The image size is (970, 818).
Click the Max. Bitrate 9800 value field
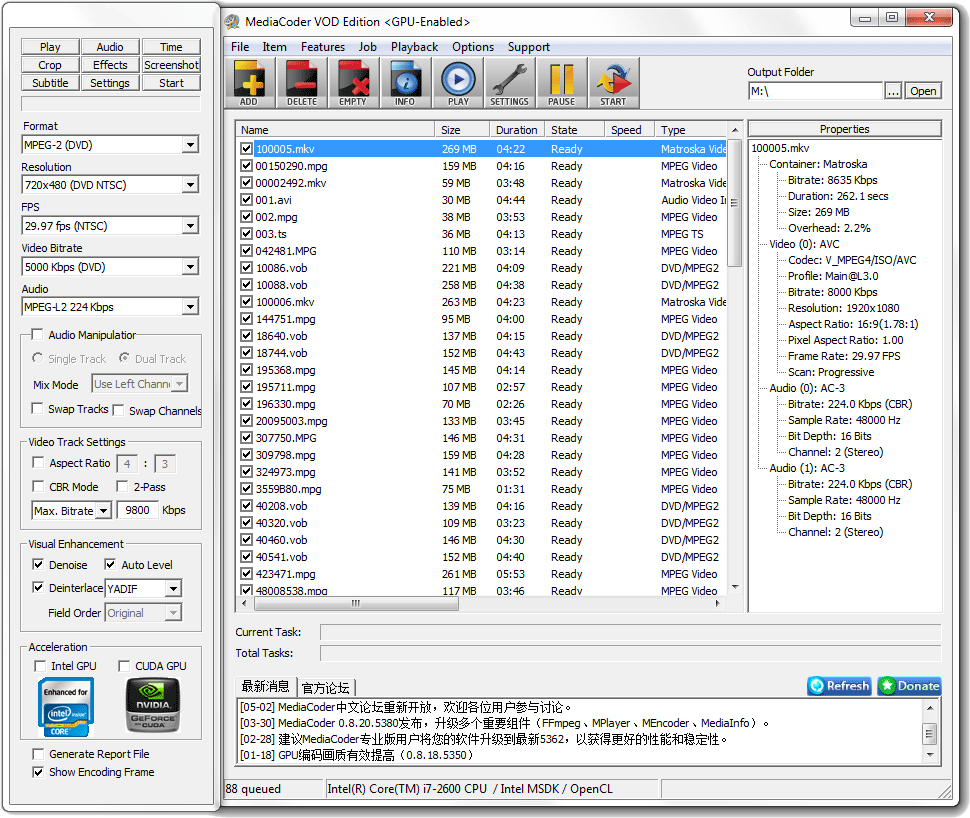pos(137,510)
